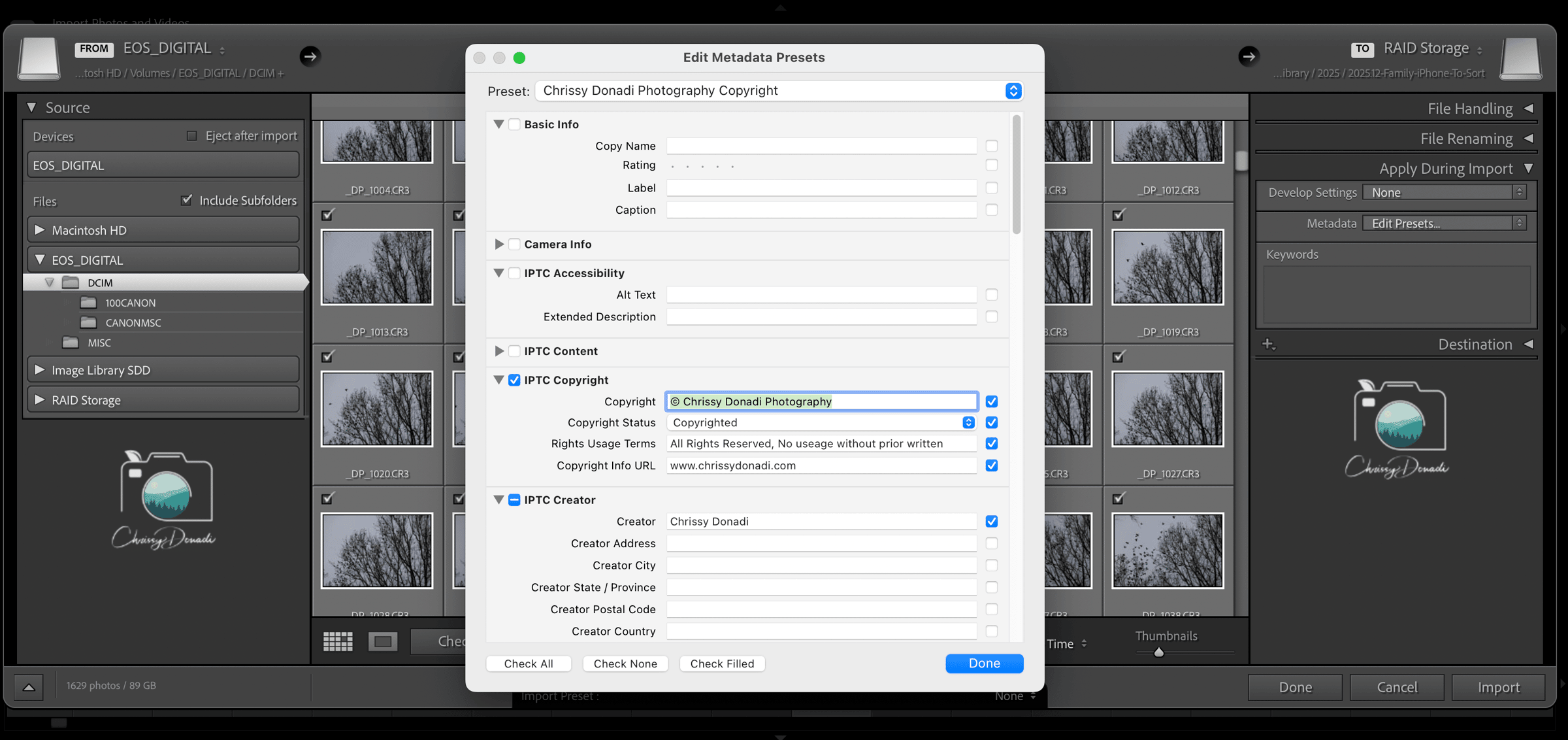The image size is (1568, 740).
Task: Enable Eject after import checkbox
Action: [x=191, y=136]
